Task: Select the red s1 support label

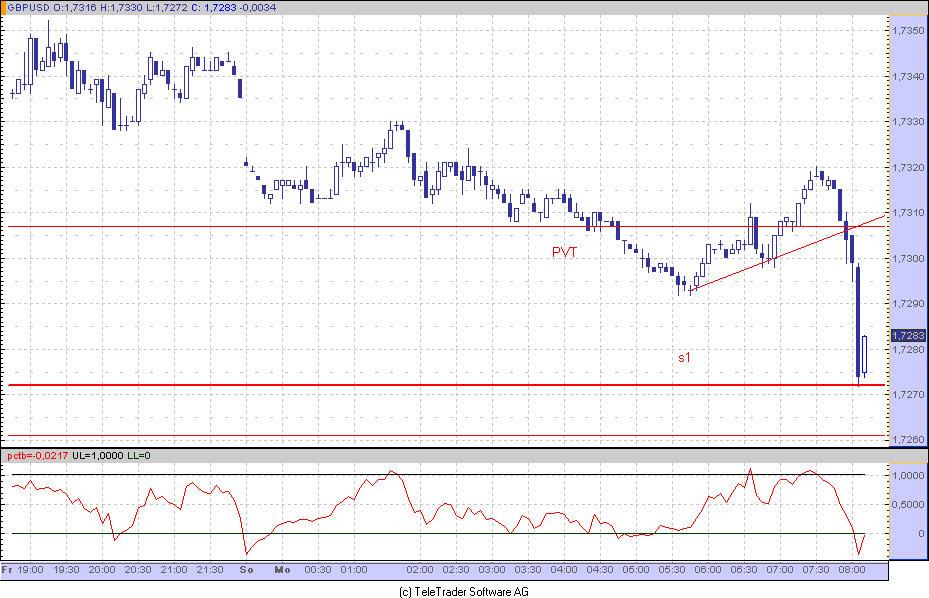Action: pos(683,356)
